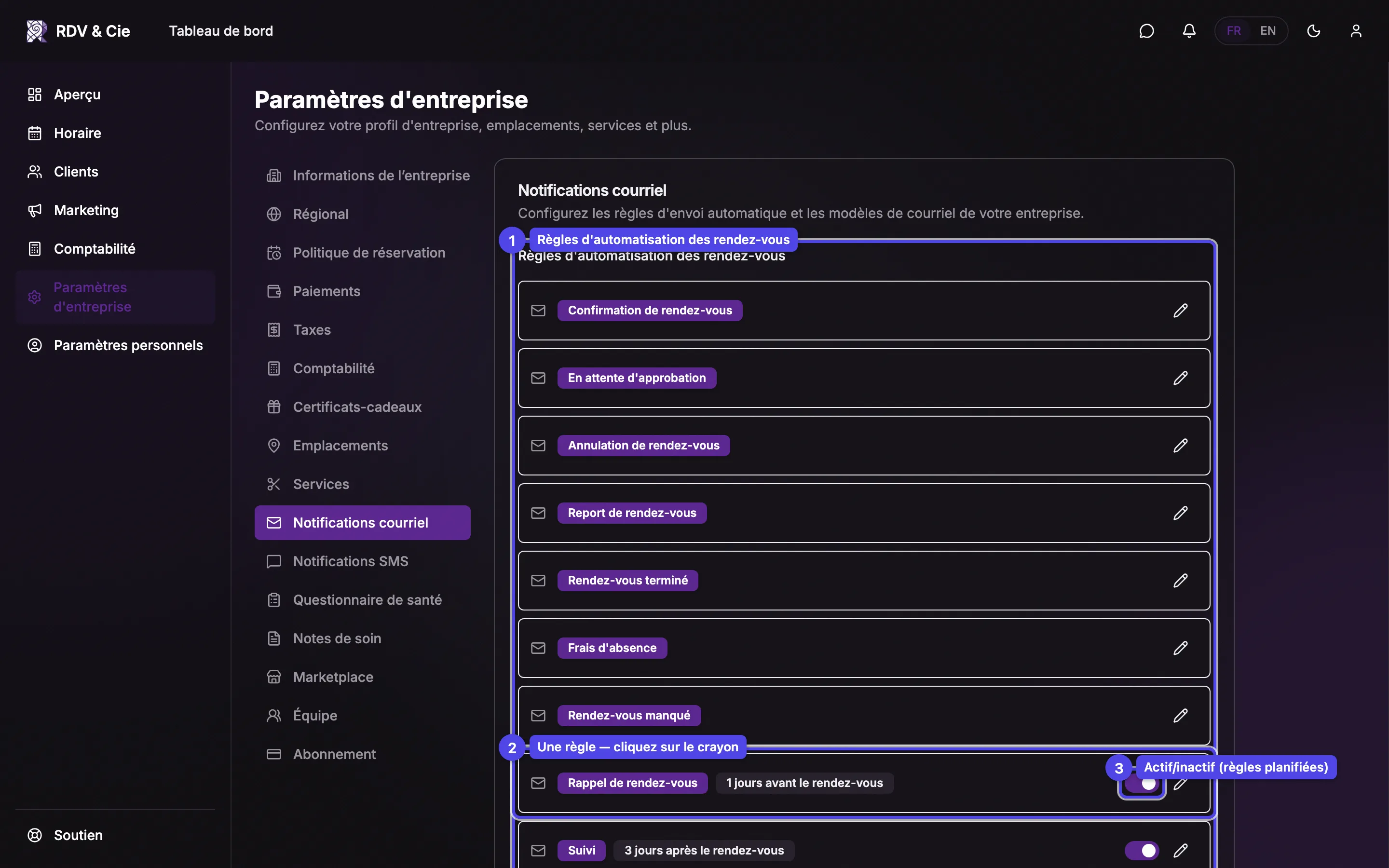Open Taxes settings

363,330
